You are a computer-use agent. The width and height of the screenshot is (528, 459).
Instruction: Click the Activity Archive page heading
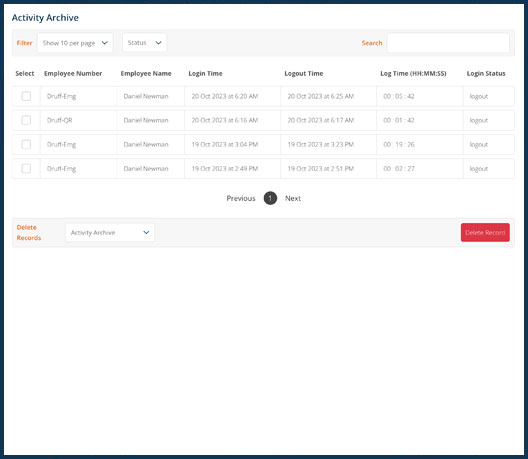(45, 18)
